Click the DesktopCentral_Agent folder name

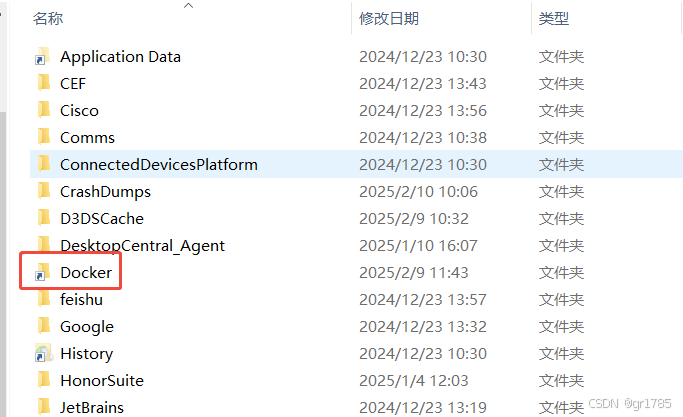pyautogui.click(x=142, y=246)
